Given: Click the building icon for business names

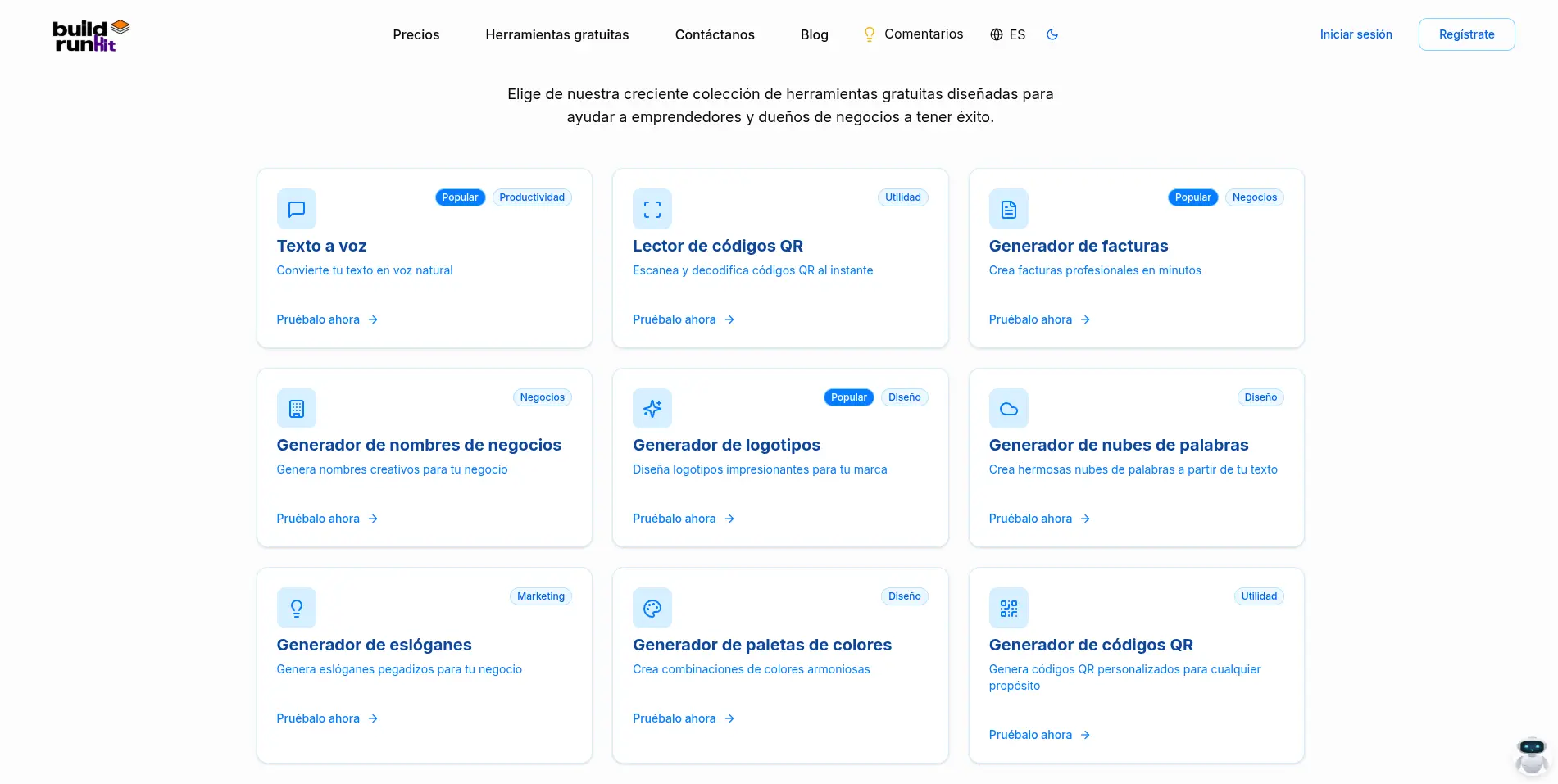Looking at the screenshot, I should (x=296, y=409).
